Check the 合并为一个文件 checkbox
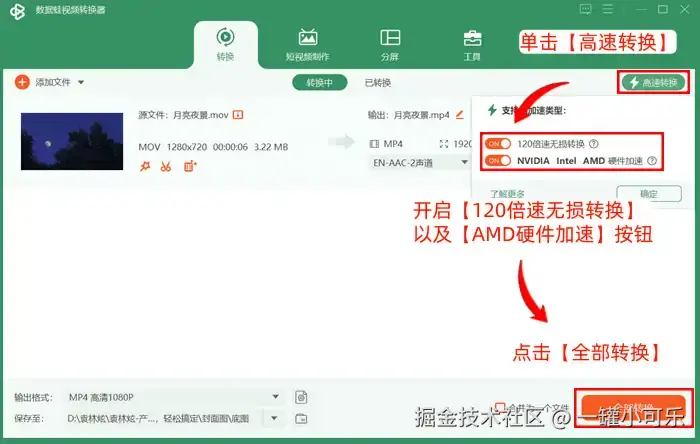The width and height of the screenshot is (700, 444). (500, 407)
